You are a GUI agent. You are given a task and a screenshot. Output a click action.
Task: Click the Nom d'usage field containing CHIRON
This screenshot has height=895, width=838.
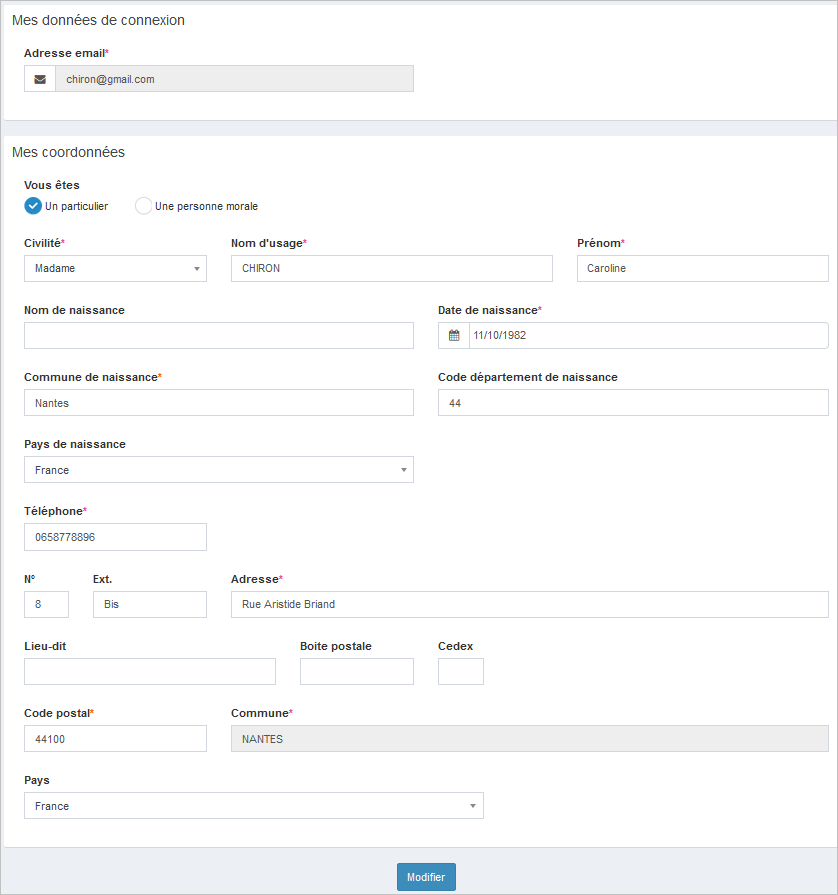click(x=391, y=268)
